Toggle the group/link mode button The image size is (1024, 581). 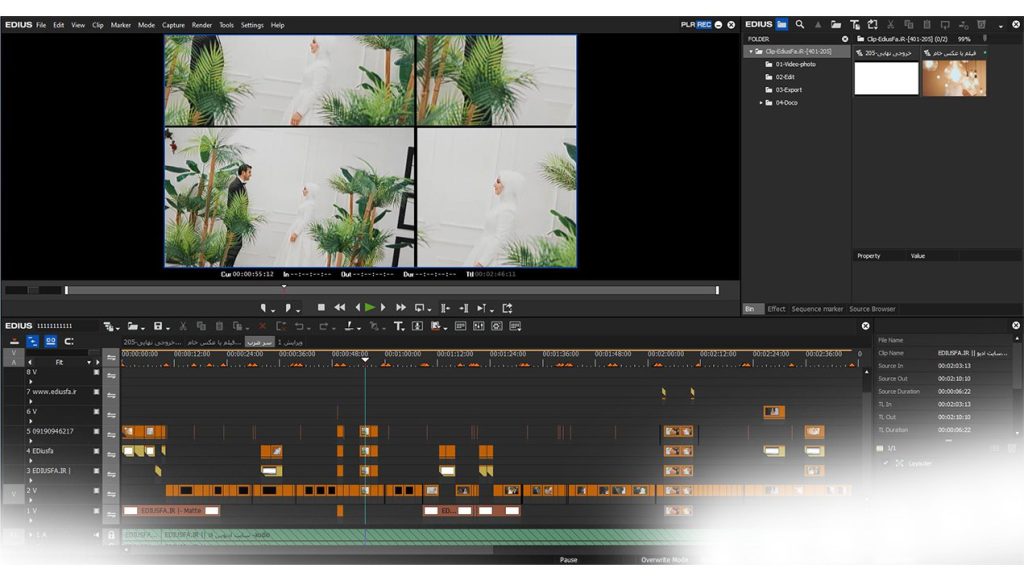click(x=50, y=341)
